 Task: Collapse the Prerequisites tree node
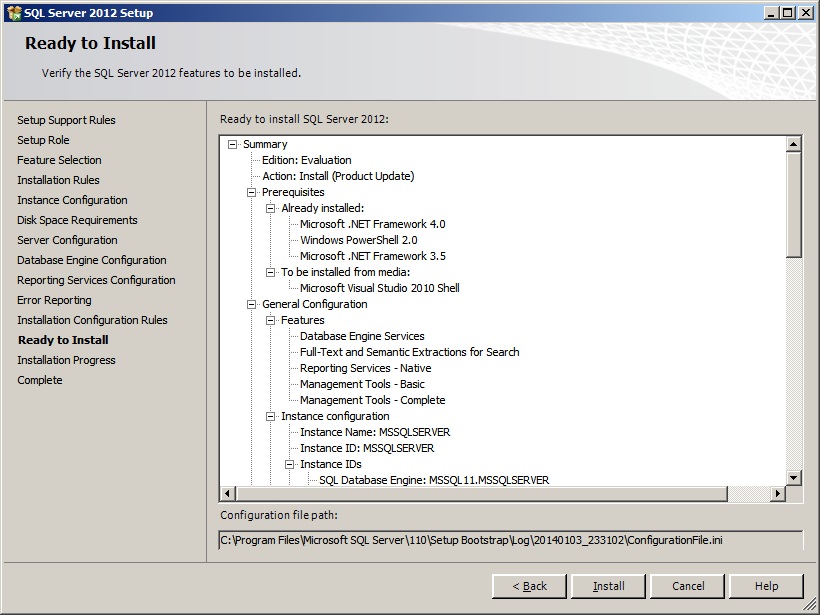click(x=252, y=192)
